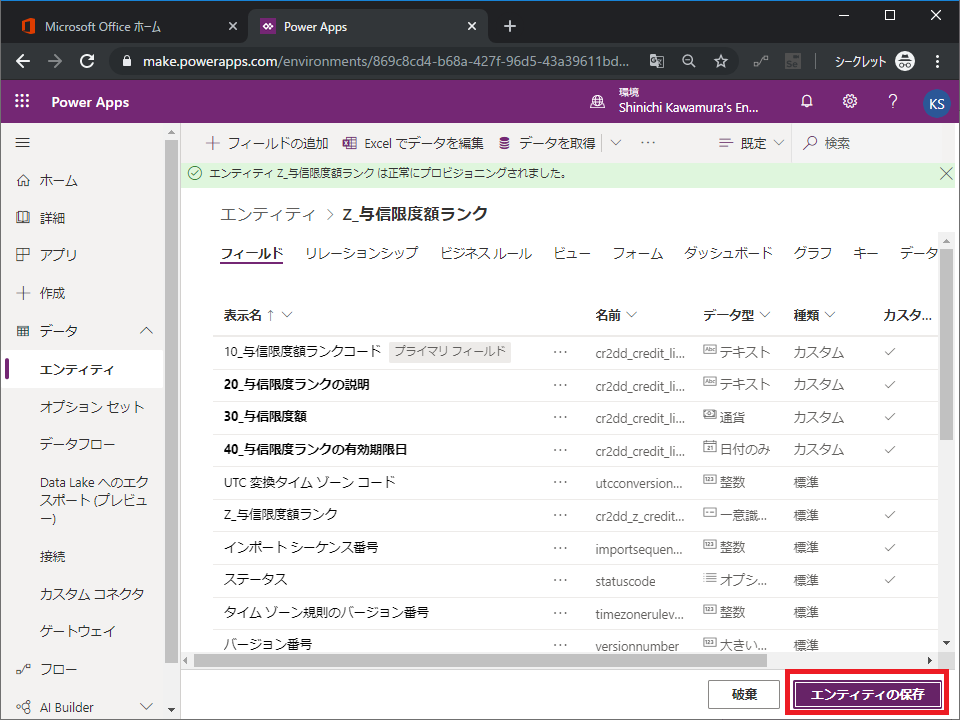960x720 pixels.
Task: Expand the データを取得 dropdown arrow
Action: [615, 143]
